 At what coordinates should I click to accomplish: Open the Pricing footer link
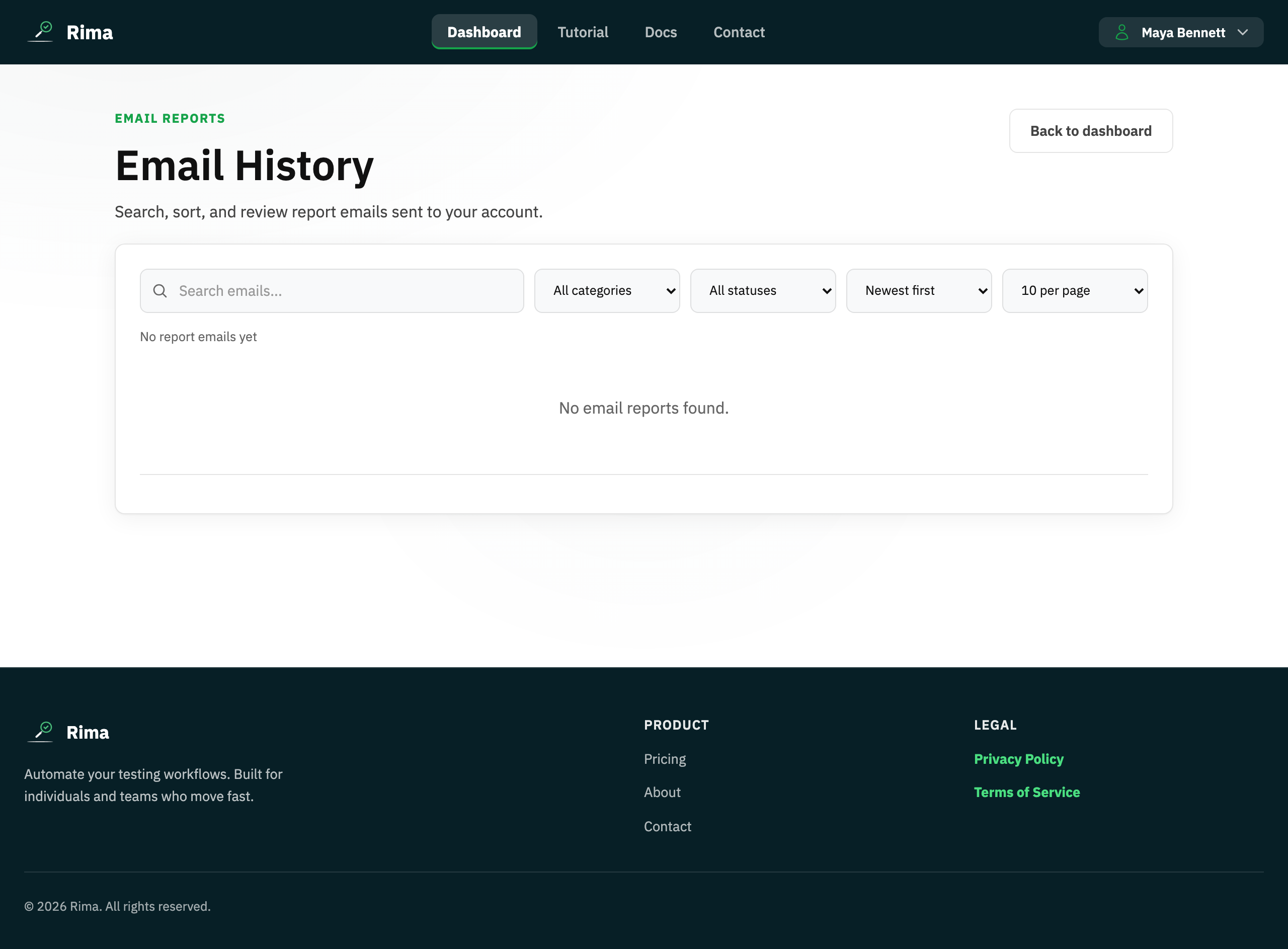[x=665, y=759]
